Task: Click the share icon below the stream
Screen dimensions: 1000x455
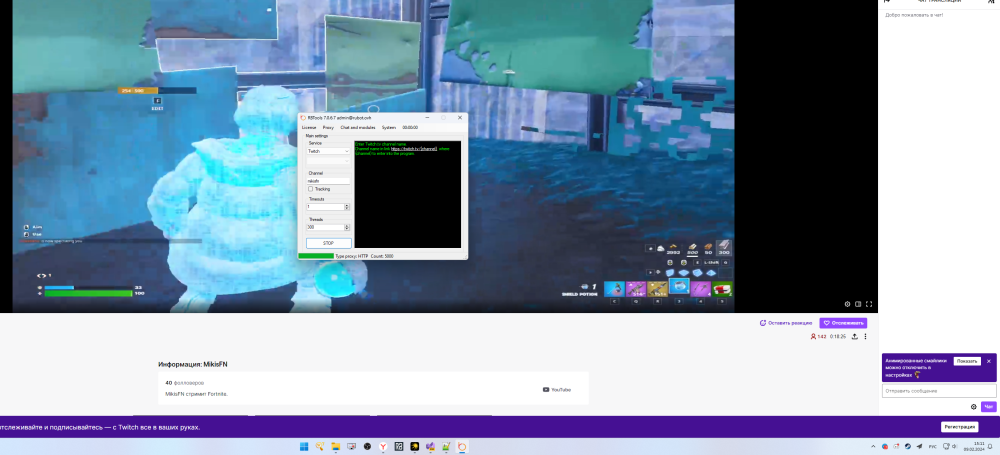Action: coord(854,337)
